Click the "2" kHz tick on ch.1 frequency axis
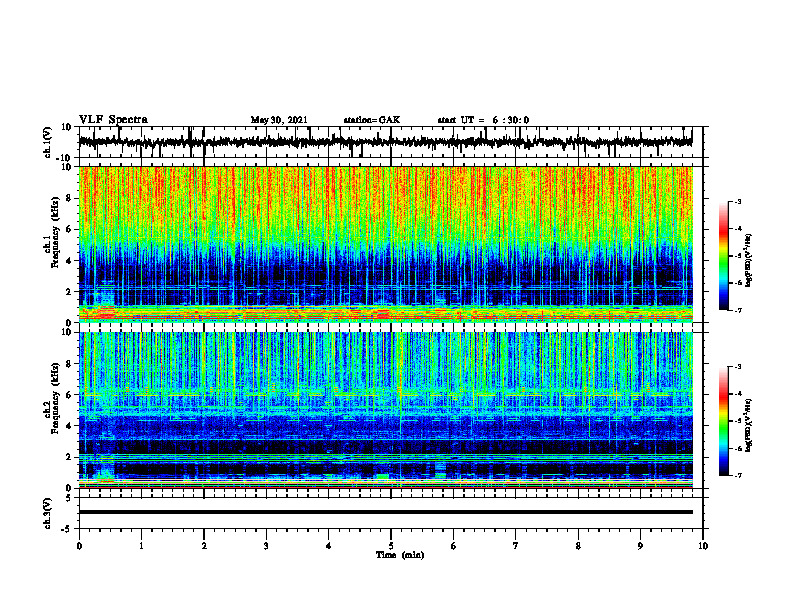 pyautogui.click(x=69, y=292)
